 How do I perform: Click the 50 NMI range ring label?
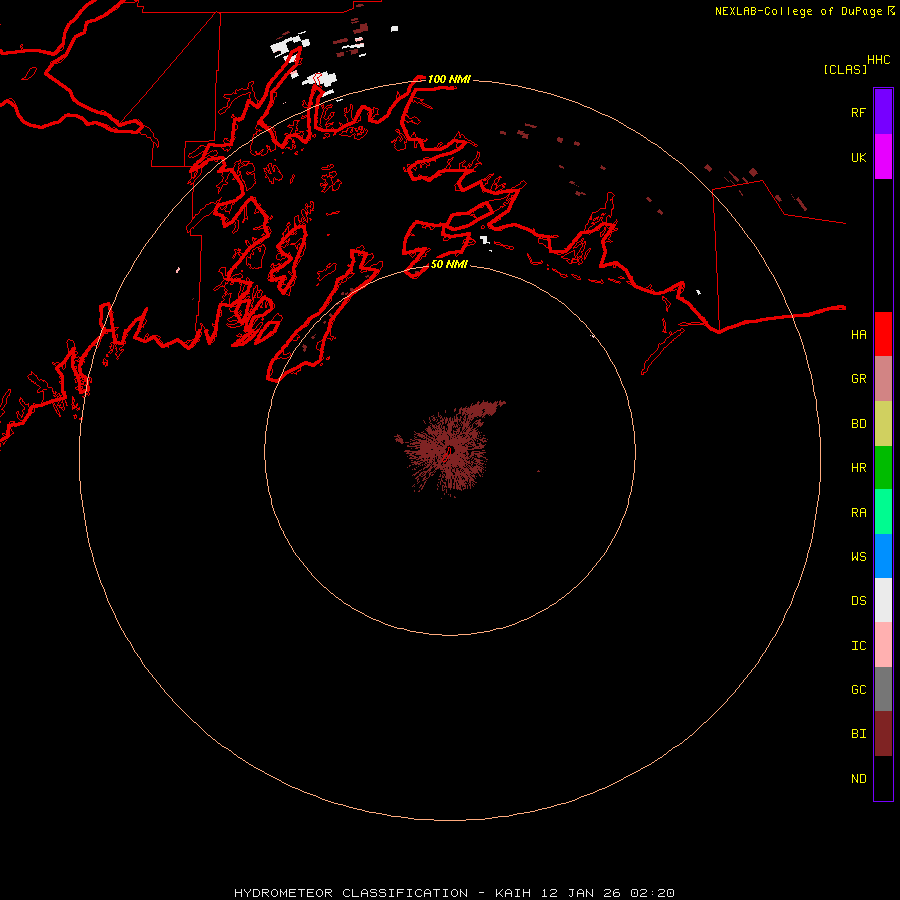pos(449,264)
